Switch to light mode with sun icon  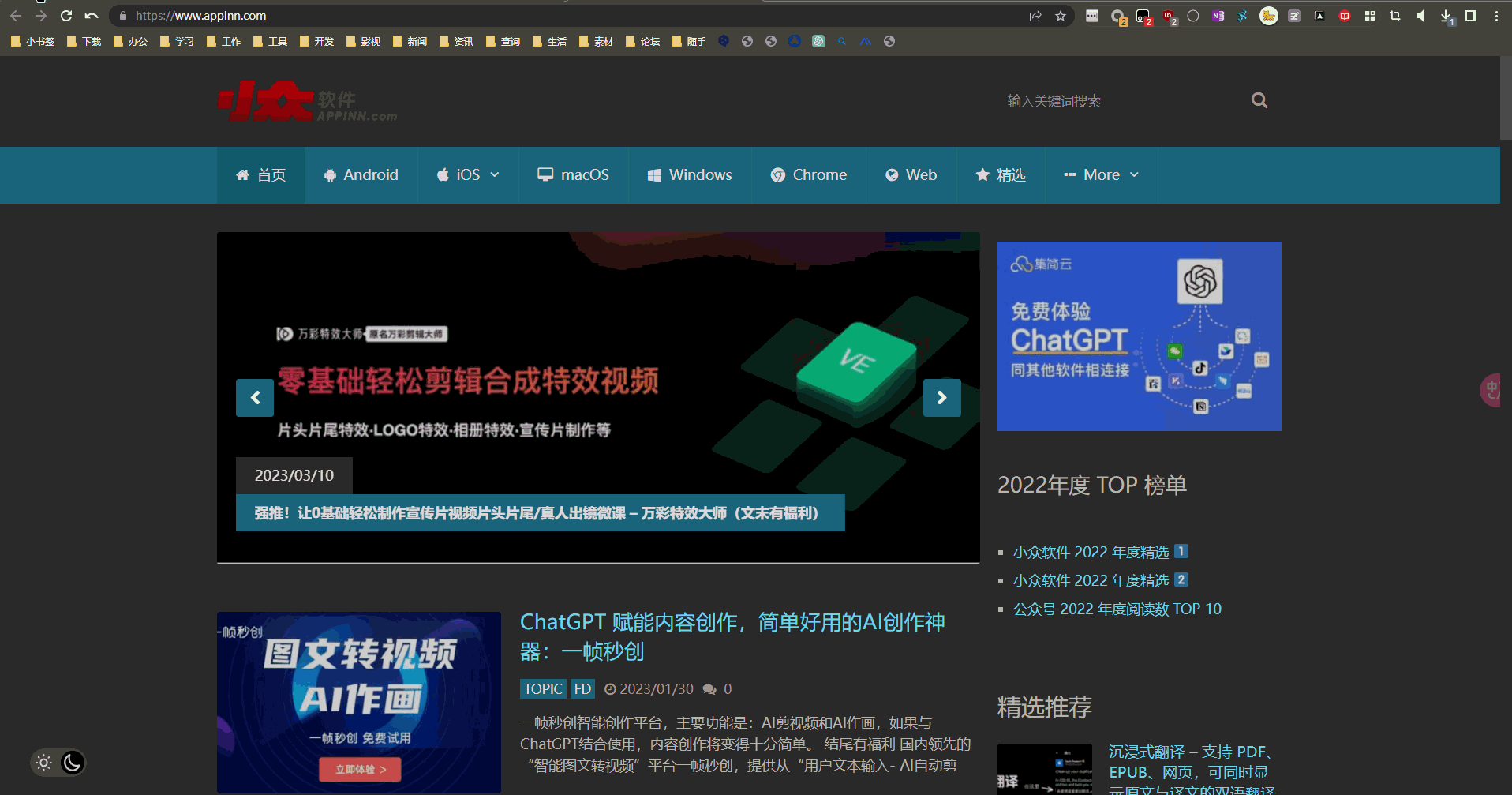44,763
